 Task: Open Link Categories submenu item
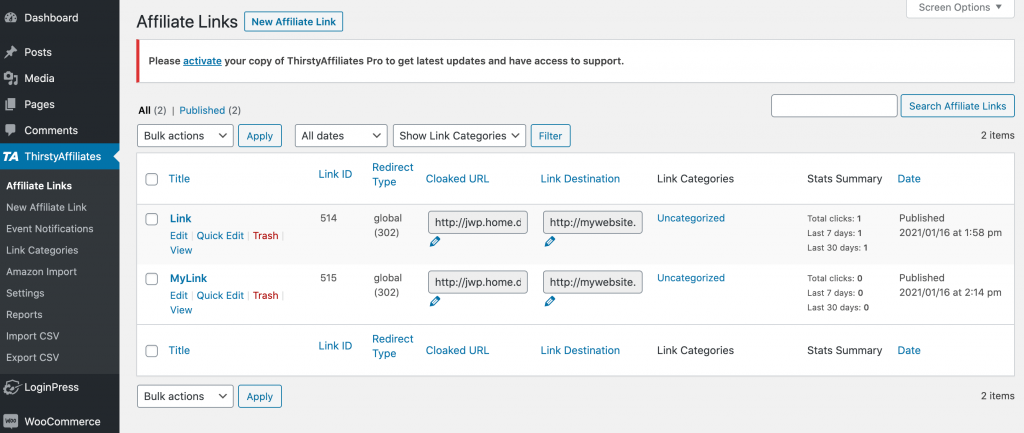coord(41,250)
